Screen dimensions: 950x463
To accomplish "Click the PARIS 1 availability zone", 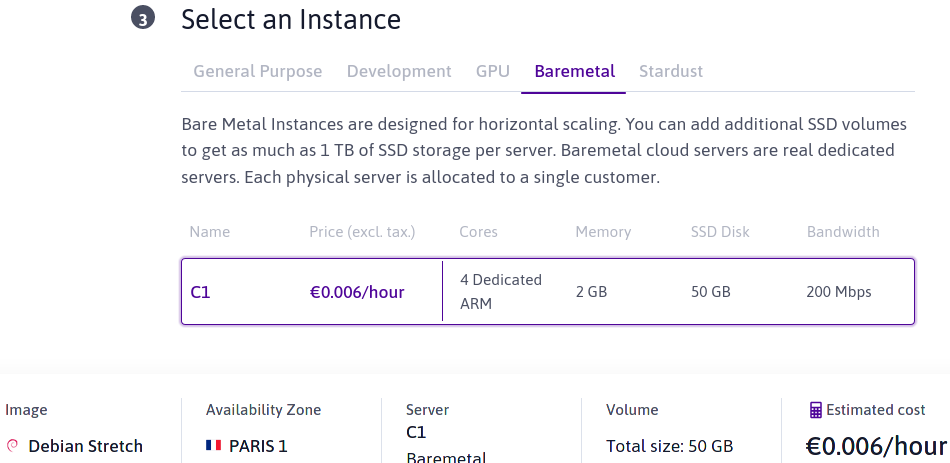I will 258,446.
